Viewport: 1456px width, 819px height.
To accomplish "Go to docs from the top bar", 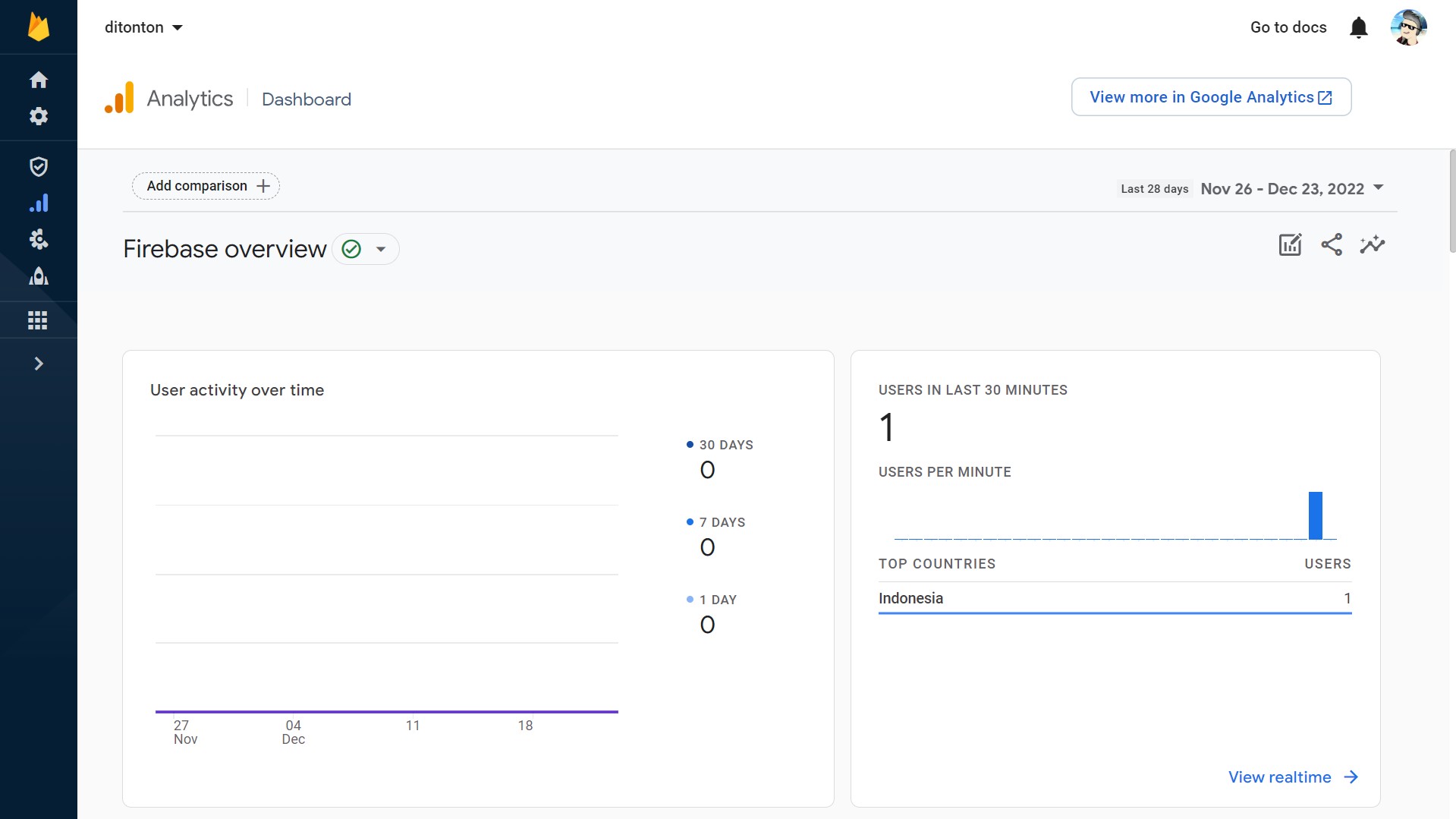I will tap(1288, 27).
